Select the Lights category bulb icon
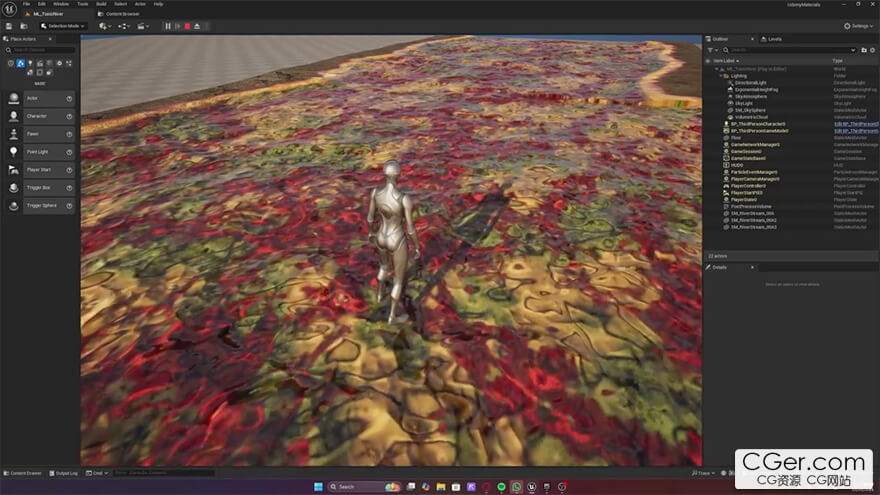This screenshot has width=880, height=495. [x=30, y=63]
